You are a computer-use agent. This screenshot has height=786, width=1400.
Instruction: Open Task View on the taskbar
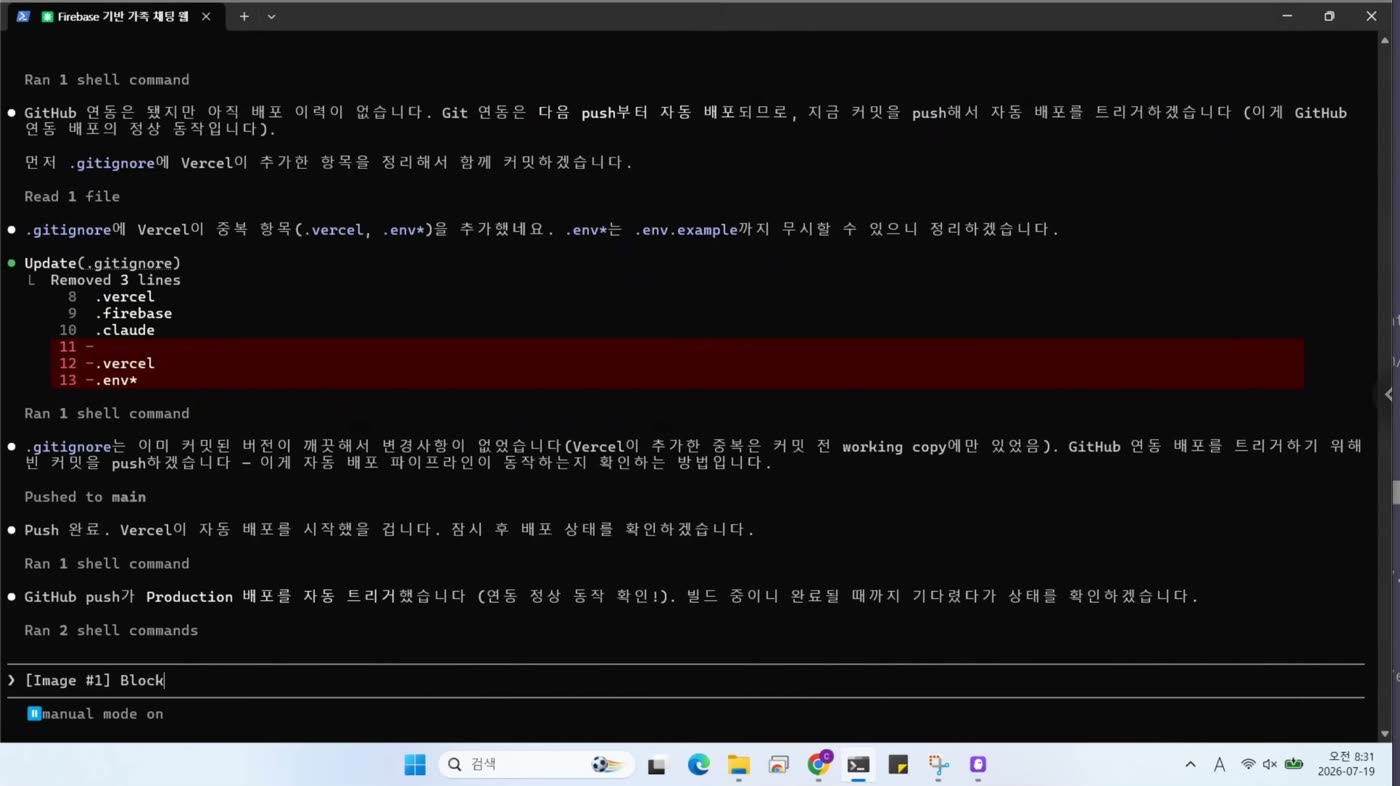click(x=657, y=765)
